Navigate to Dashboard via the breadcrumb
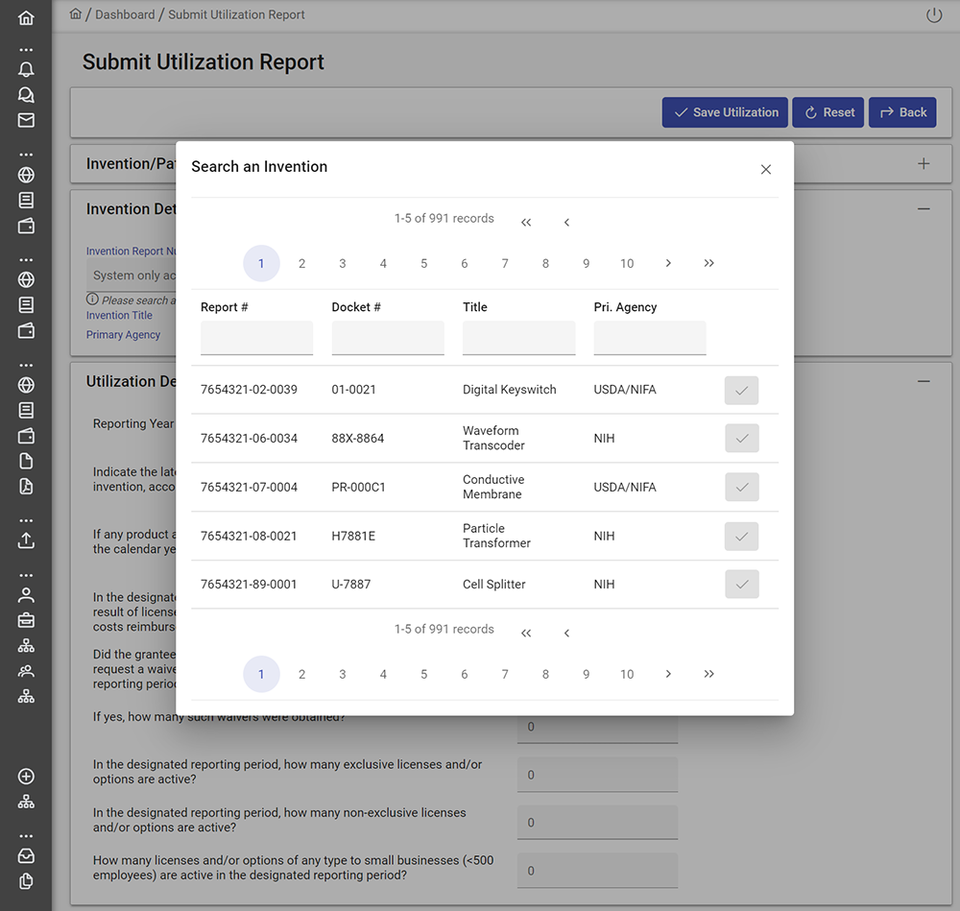 [x=124, y=14]
